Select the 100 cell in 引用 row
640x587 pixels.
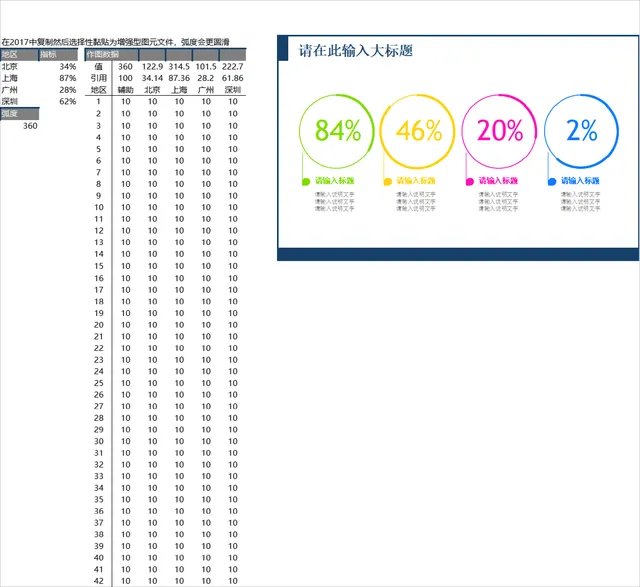125,78
